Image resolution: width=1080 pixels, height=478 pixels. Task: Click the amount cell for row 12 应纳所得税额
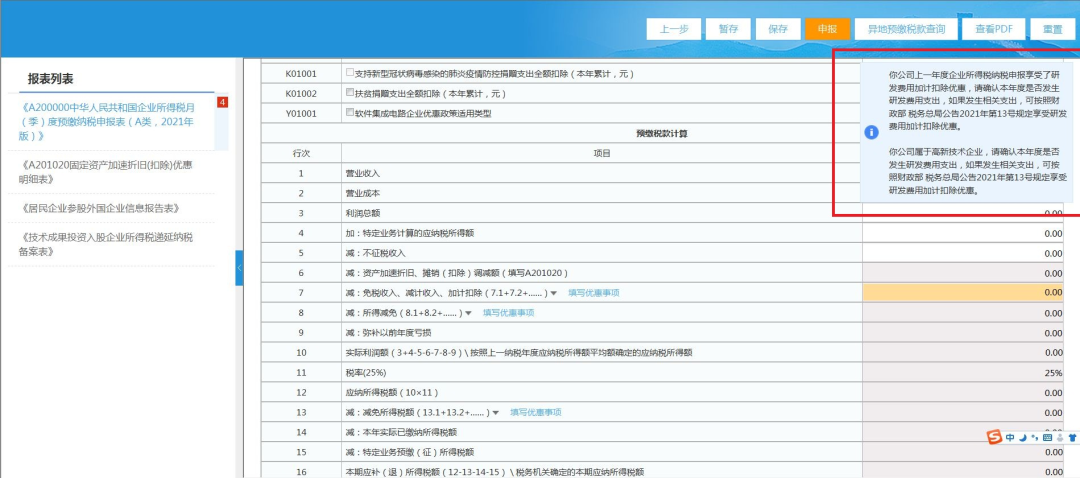coord(963,393)
